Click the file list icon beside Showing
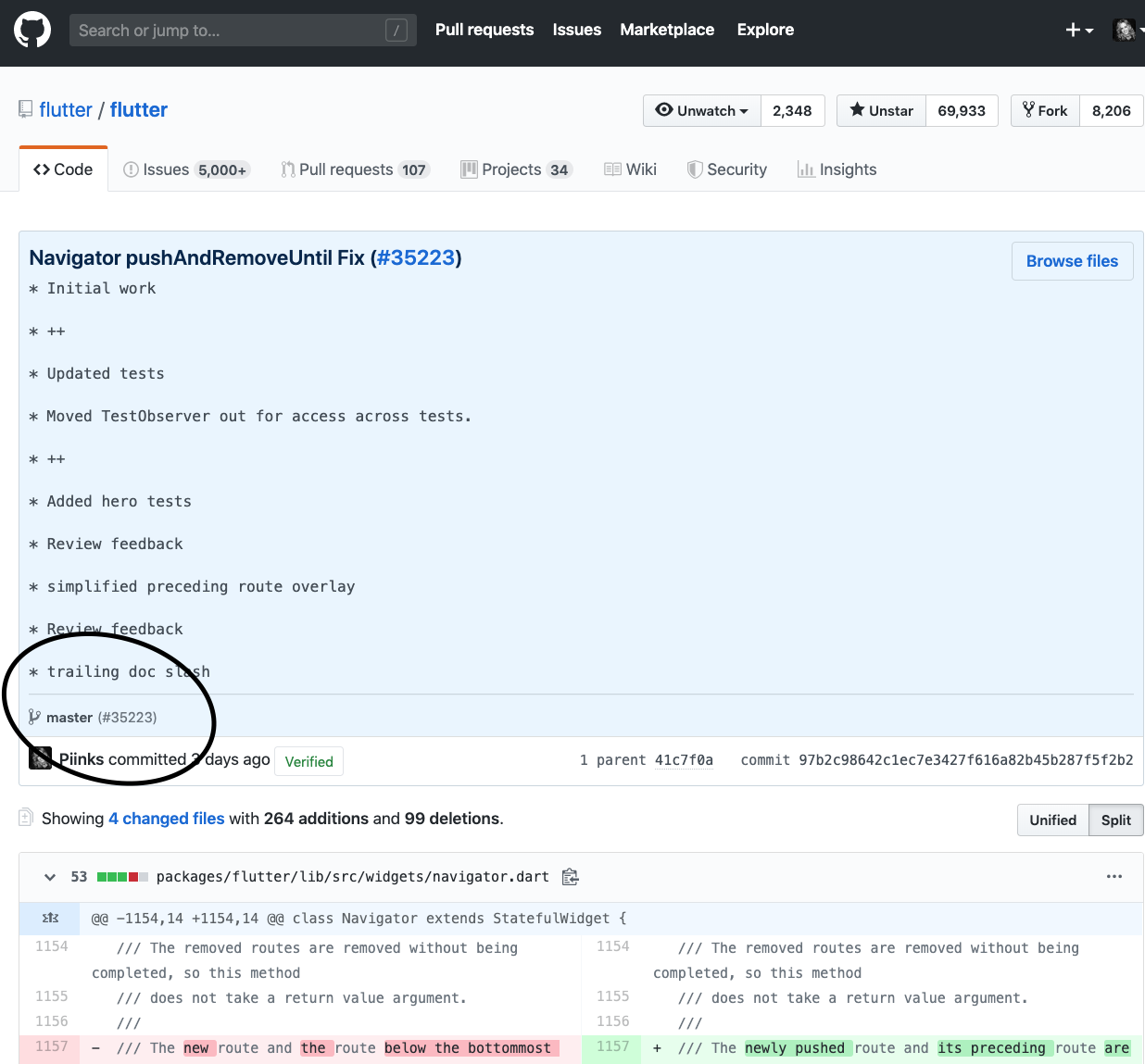 click(x=26, y=818)
